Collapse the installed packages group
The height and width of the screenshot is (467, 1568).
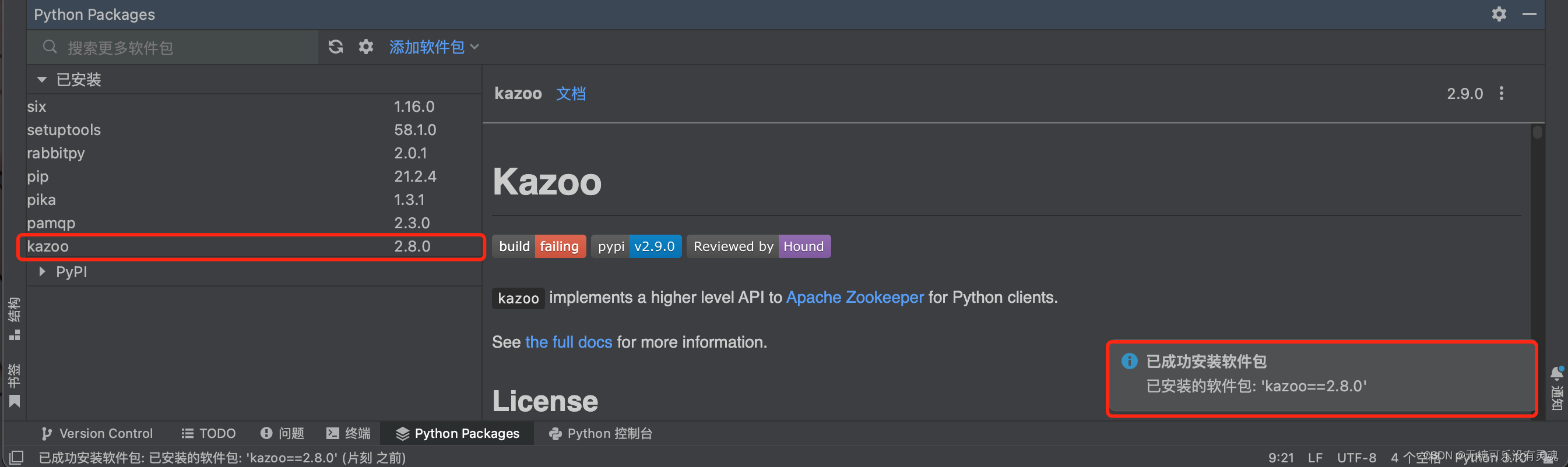[42, 80]
